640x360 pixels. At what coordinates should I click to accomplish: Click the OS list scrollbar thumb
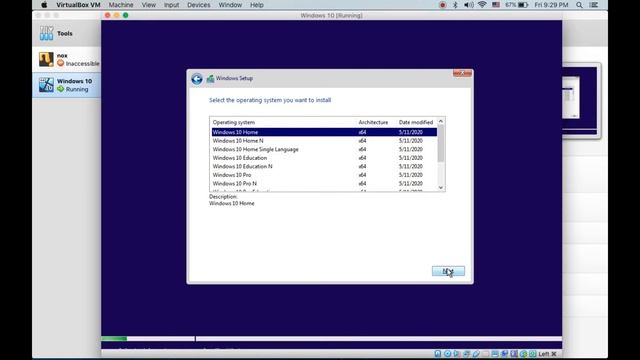tap(441, 143)
